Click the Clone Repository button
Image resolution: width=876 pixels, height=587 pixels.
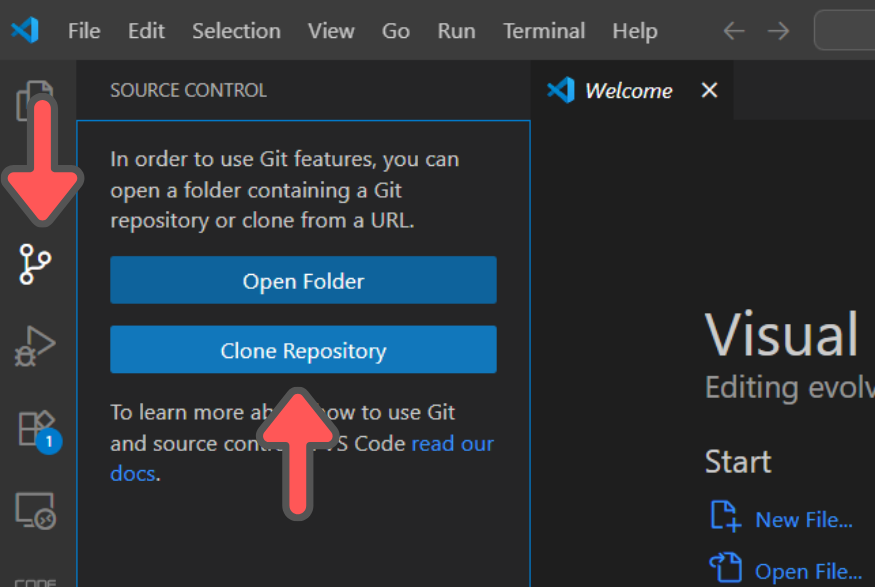303,350
